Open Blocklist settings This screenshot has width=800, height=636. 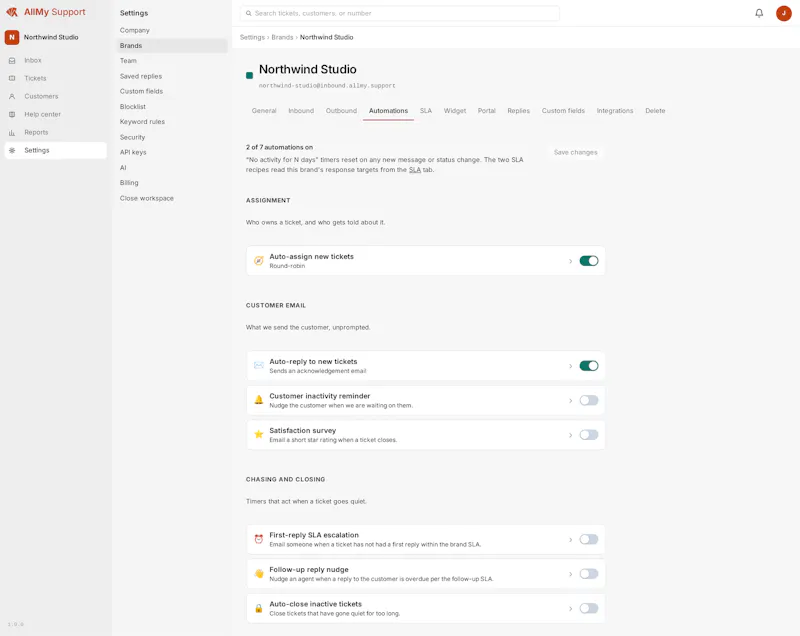[172, 107]
